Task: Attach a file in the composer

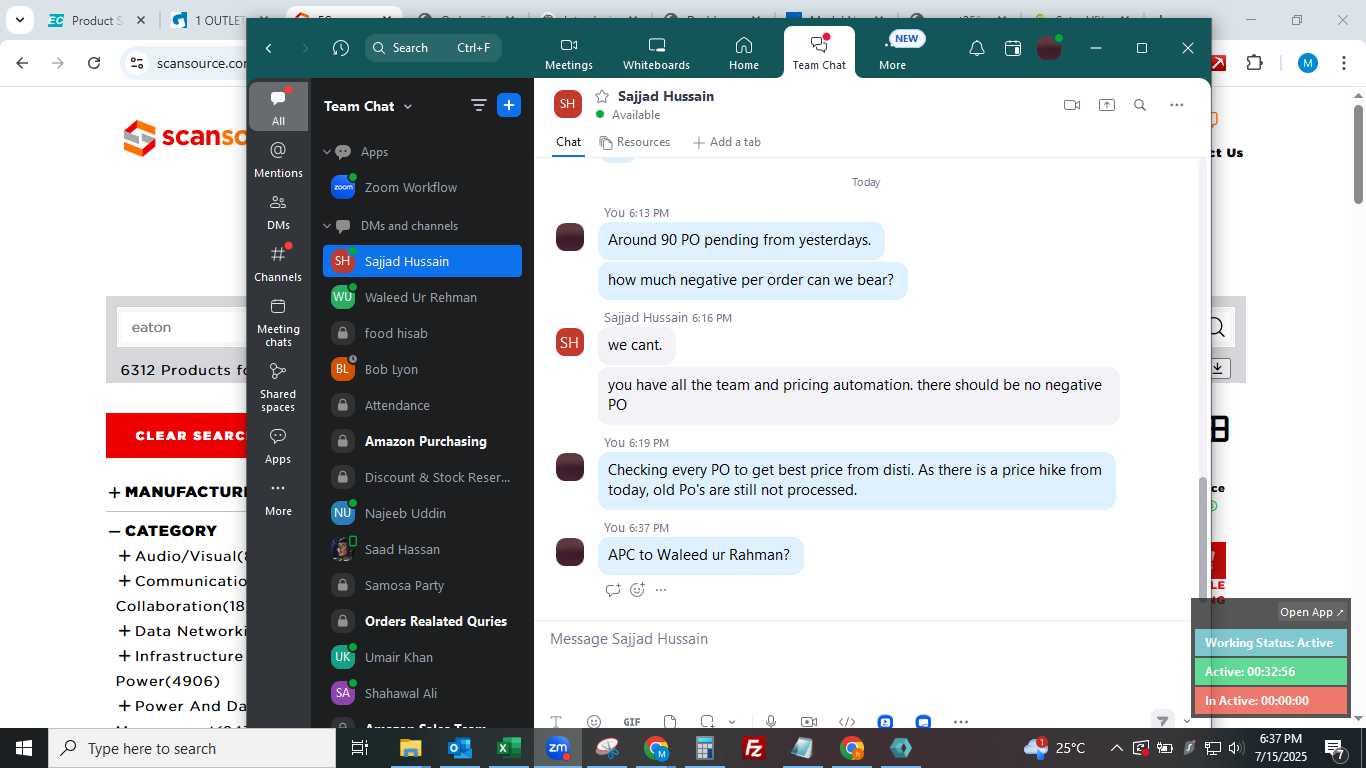Action: pyautogui.click(x=670, y=722)
